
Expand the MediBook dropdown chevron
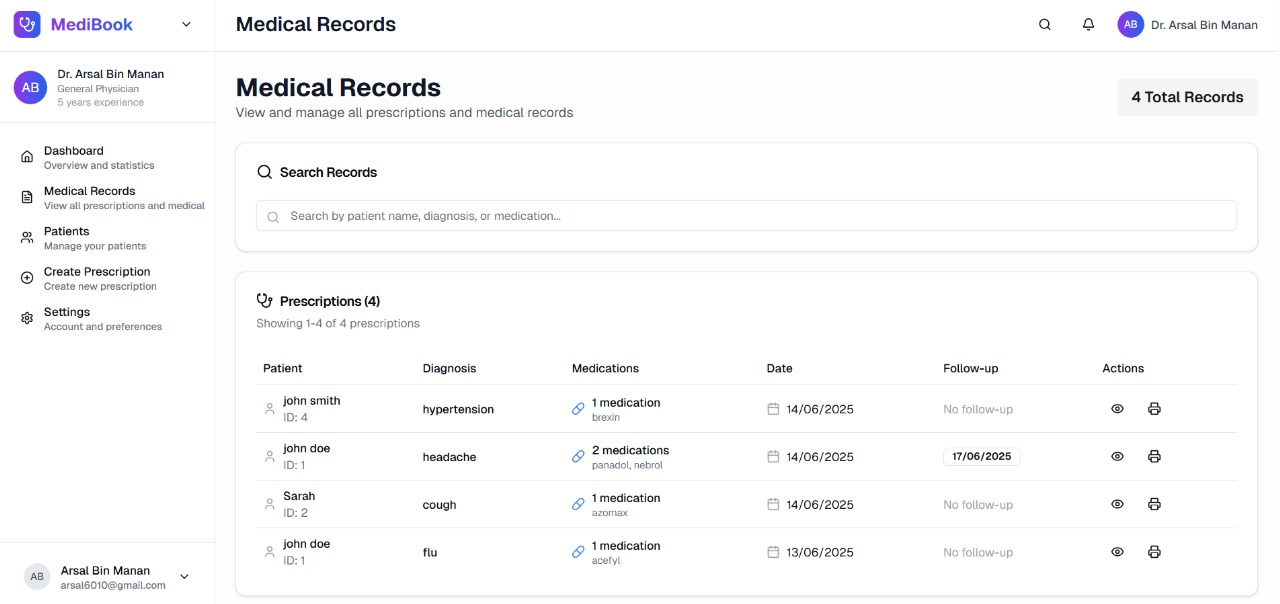(x=186, y=25)
